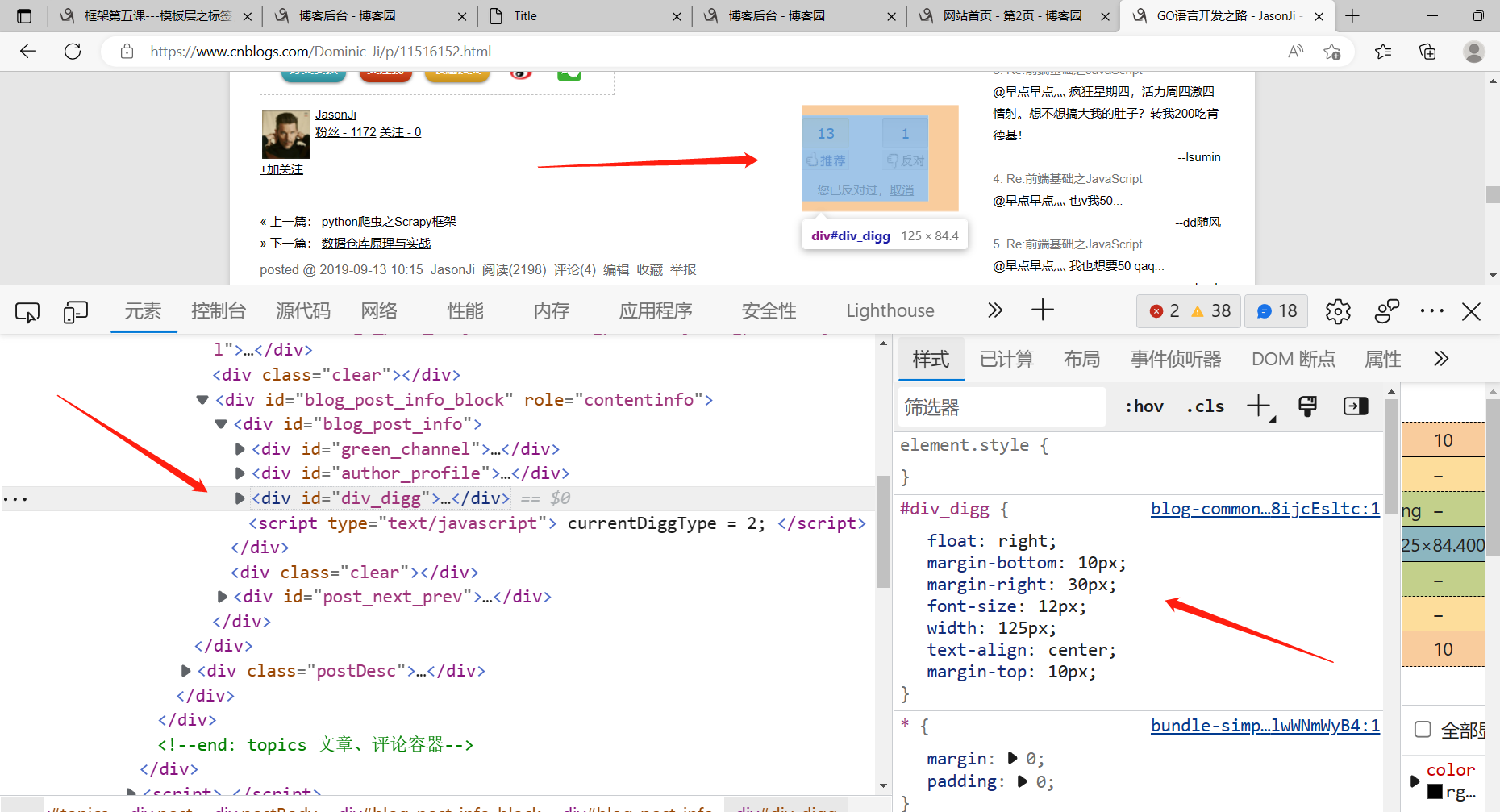
Task: Close the 框架第五课 browser tab
Action: coord(247,16)
